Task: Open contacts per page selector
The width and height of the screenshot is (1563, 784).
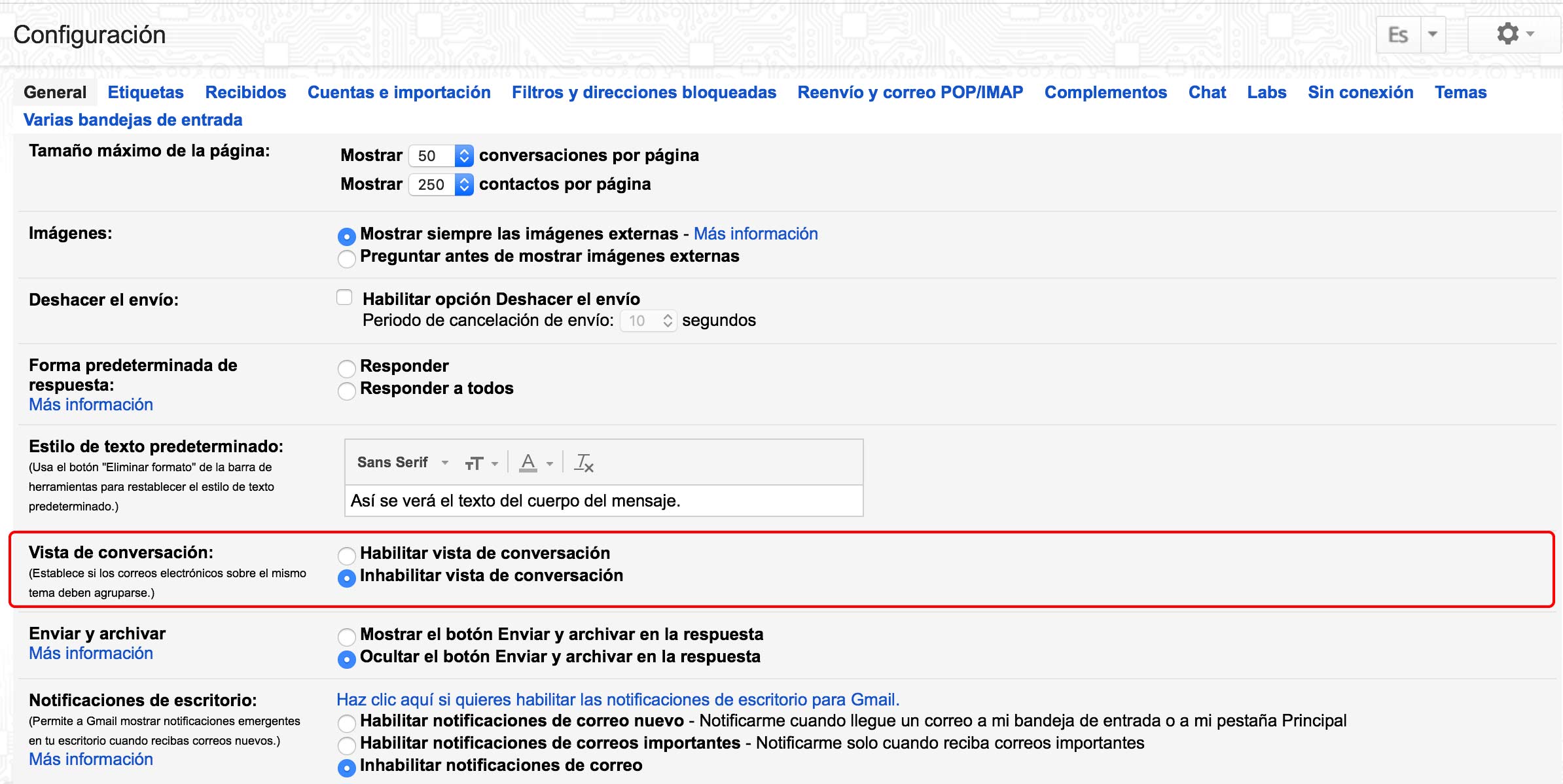Action: pos(440,185)
